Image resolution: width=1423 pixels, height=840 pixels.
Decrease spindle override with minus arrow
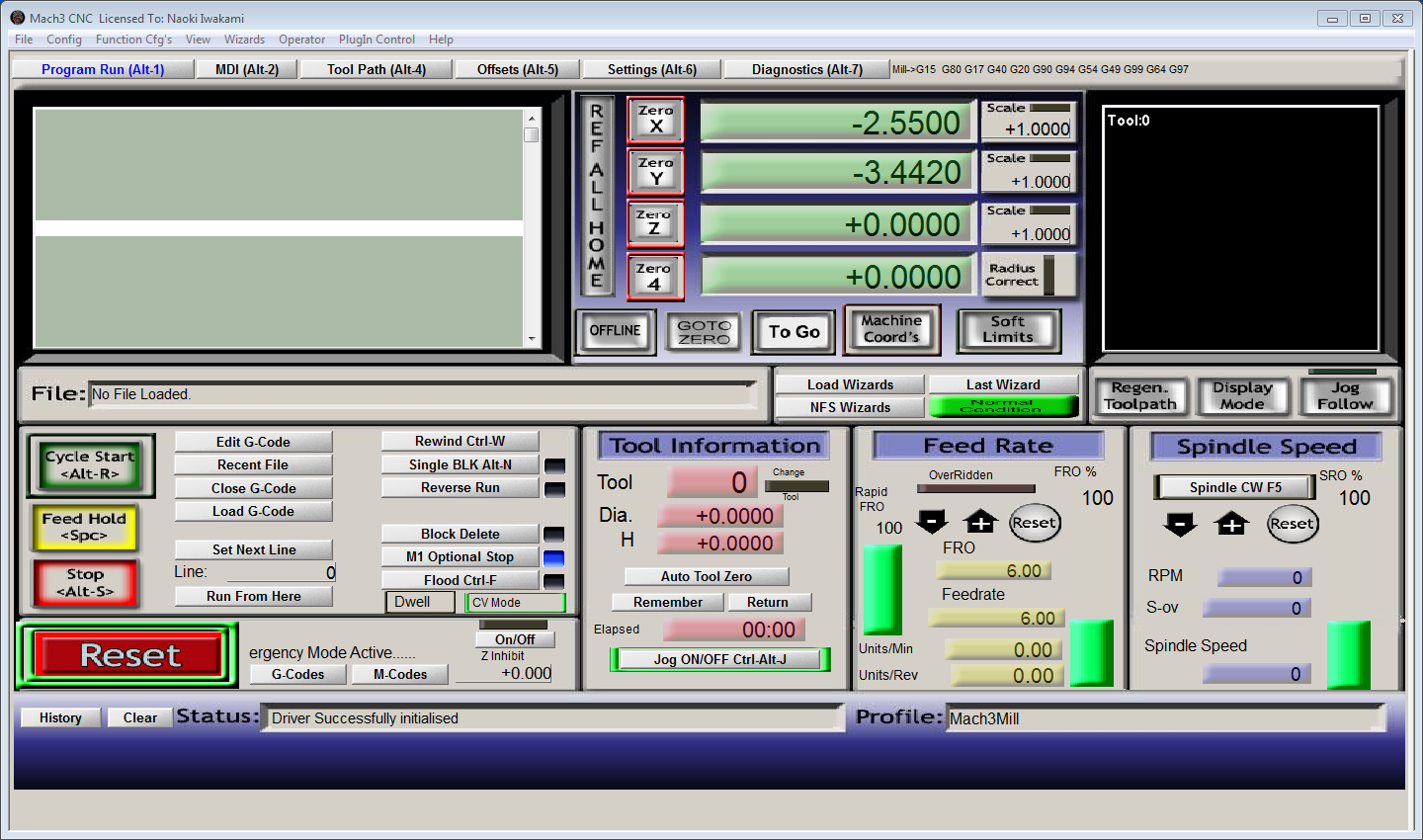tap(1180, 525)
